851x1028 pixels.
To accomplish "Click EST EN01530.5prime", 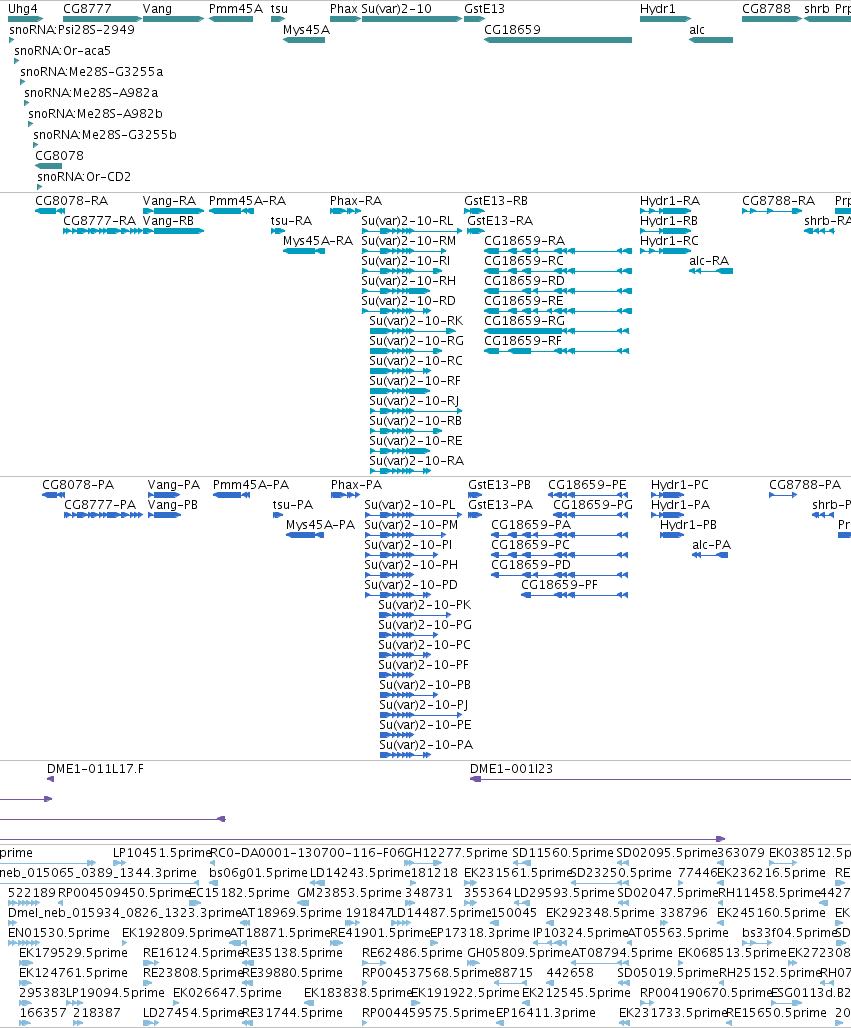I will (59, 933).
